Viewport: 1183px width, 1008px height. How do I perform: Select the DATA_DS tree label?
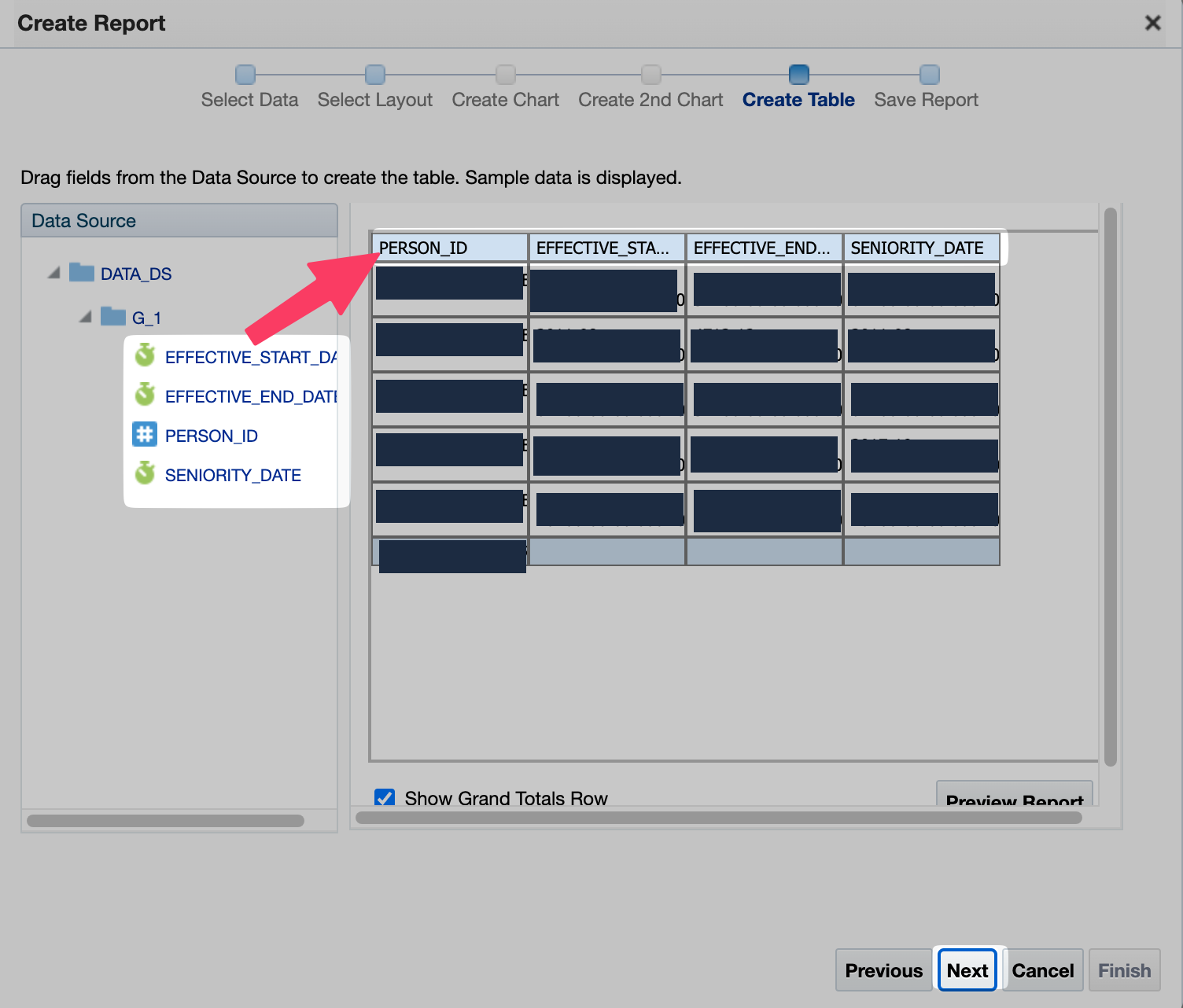coord(136,274)
